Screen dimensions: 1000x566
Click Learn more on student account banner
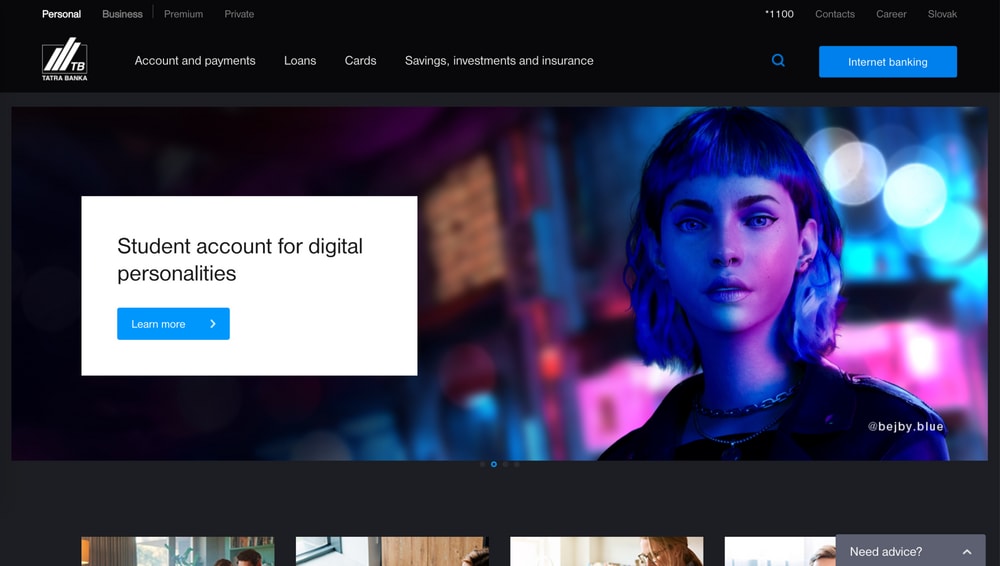click(173, 324)
